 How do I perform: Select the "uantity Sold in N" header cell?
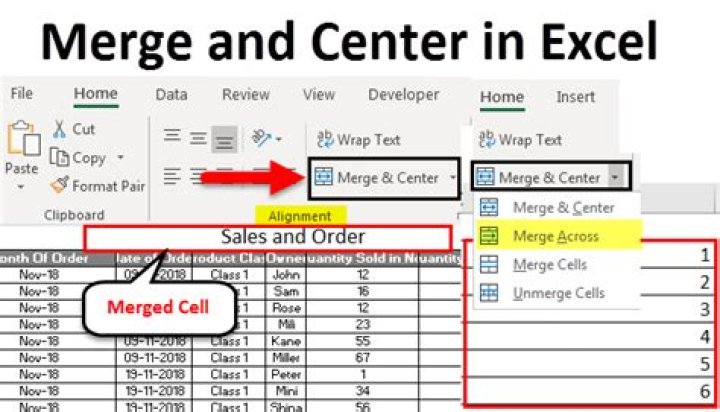[x=362, y=259]
